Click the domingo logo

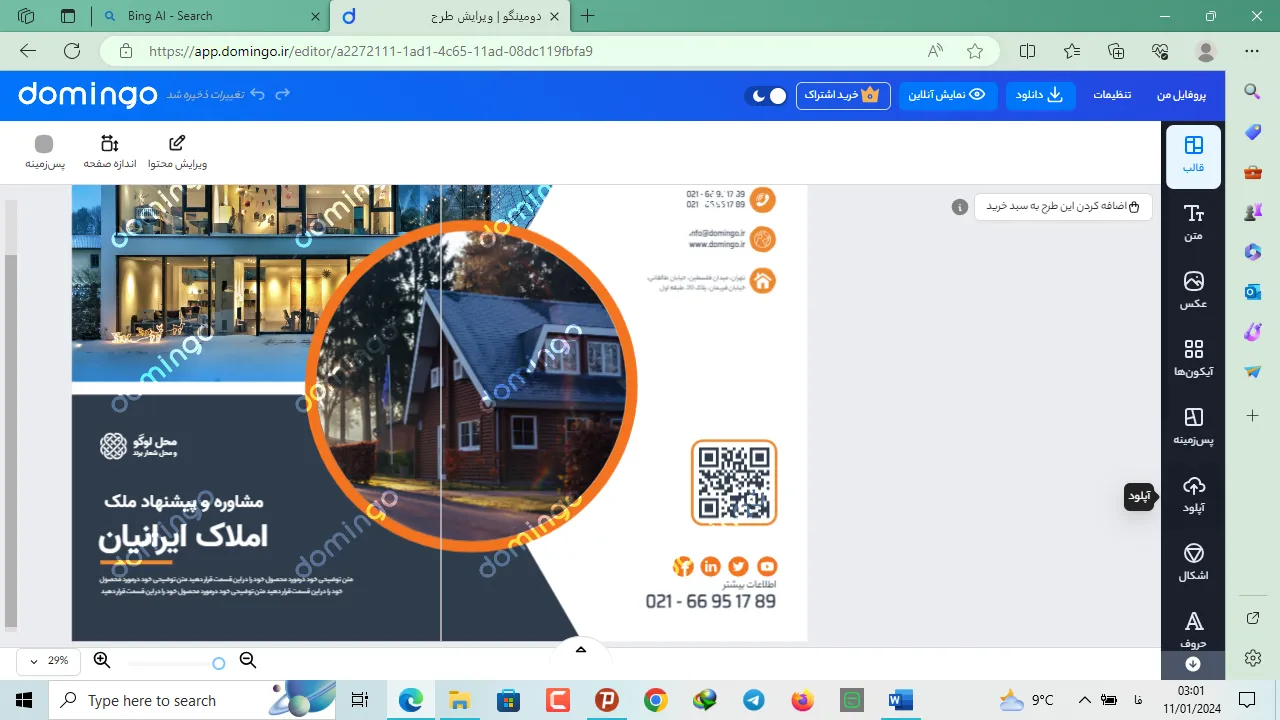pos(88,94)
